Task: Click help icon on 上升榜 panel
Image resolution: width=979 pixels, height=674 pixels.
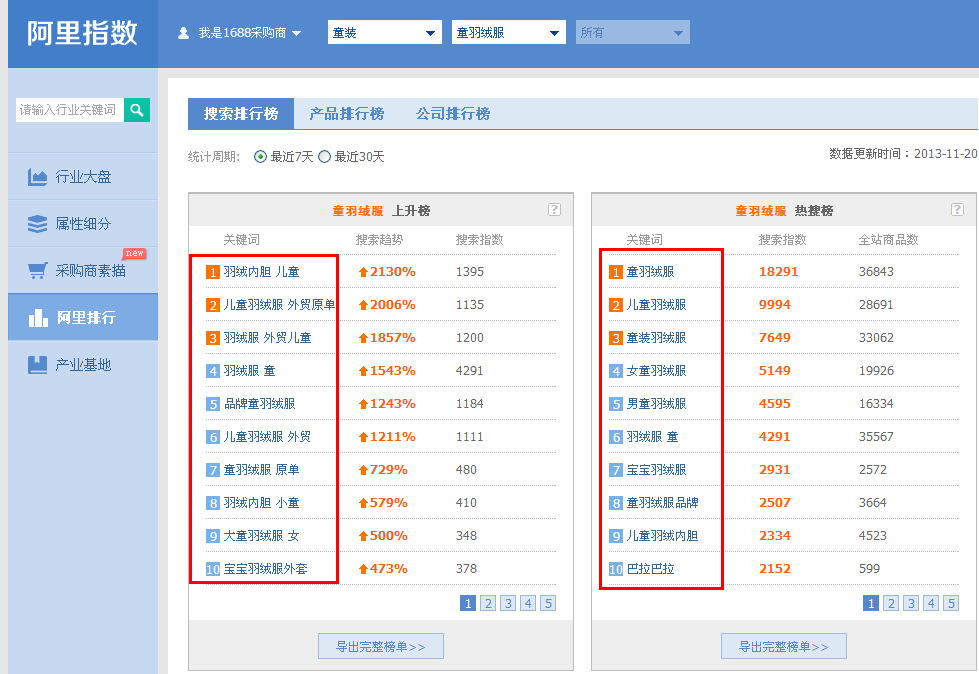Action: click(554, 210)
